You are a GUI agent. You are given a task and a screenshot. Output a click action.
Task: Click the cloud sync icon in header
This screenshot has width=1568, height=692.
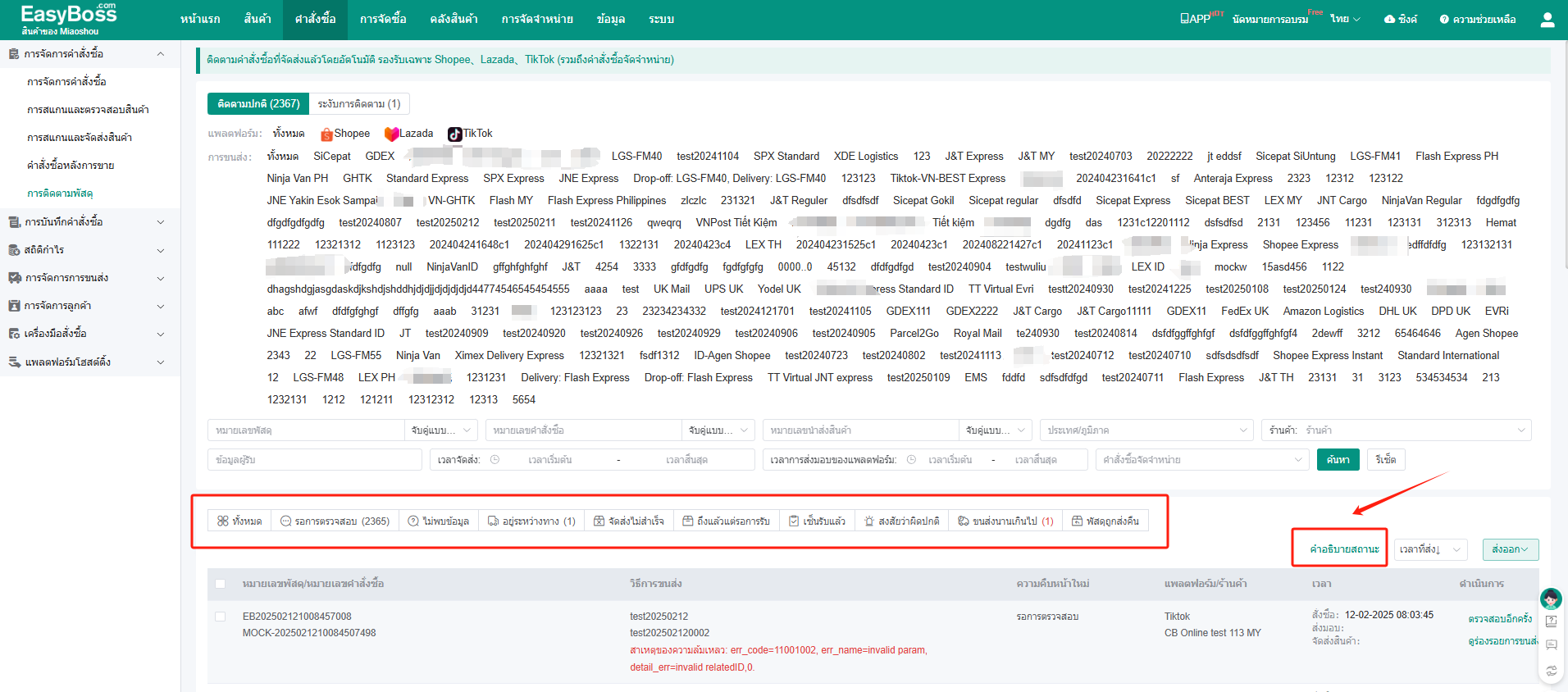1389,19
